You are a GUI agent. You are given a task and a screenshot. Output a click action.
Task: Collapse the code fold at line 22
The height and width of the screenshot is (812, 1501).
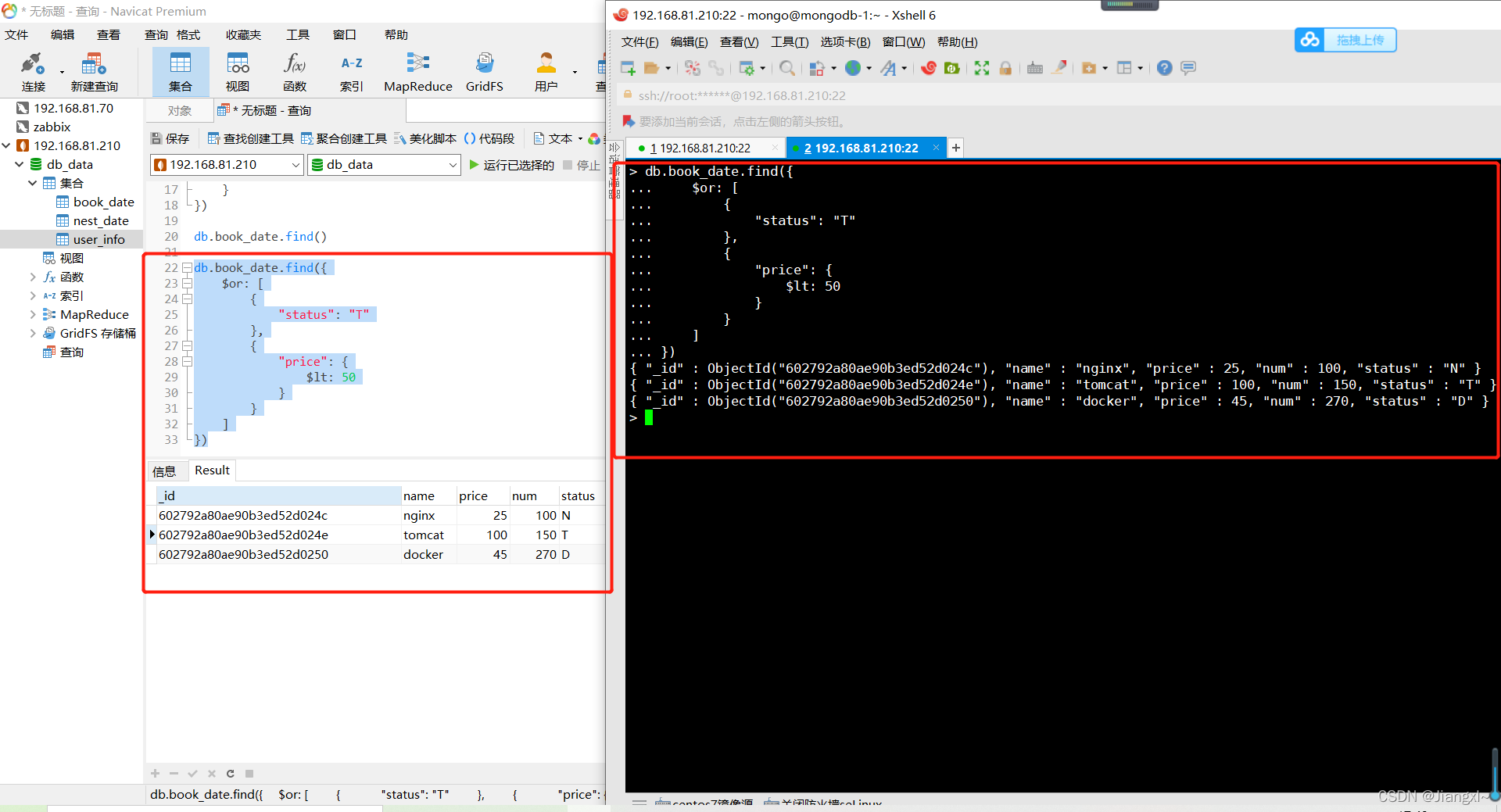[187, 268]
